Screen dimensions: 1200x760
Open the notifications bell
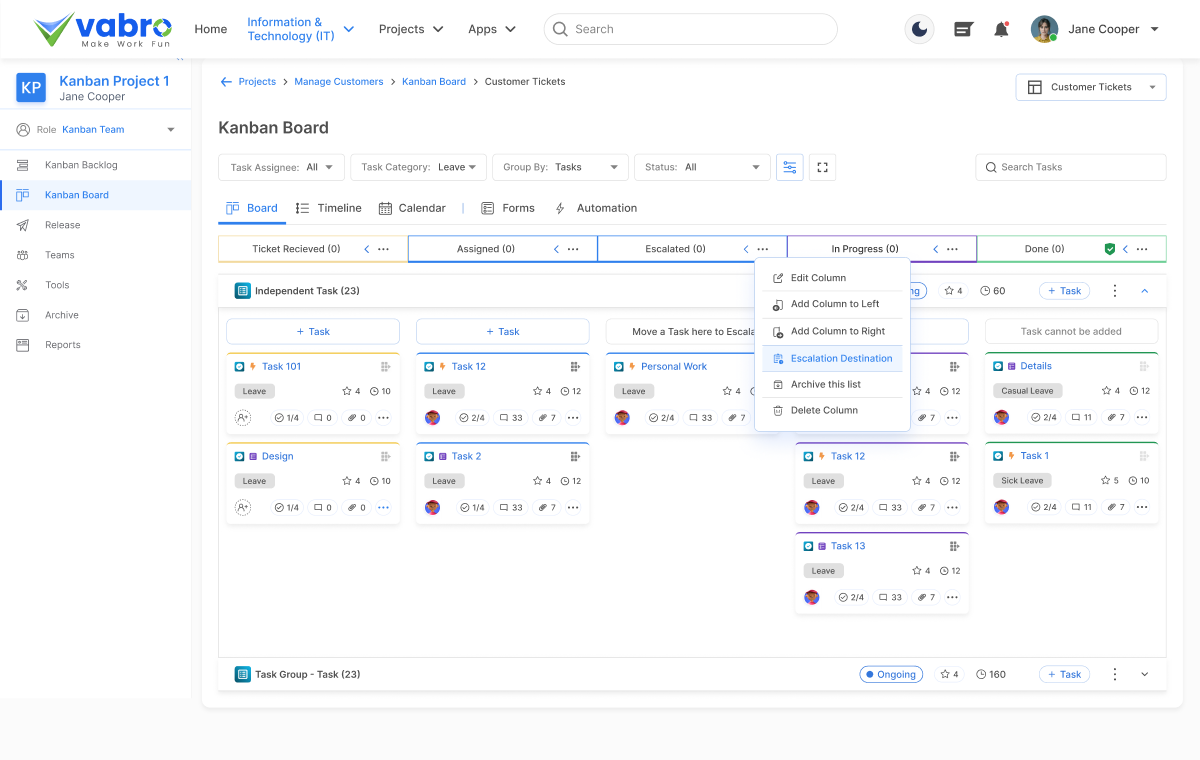1001,30
